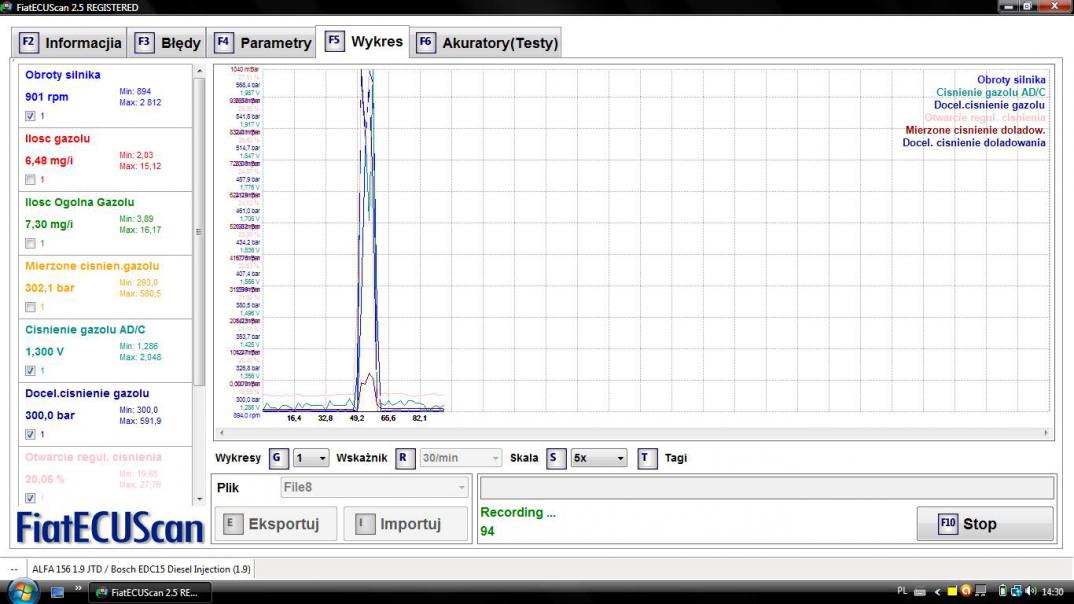1074x604 pixels.
Task: Click the 1,300 V value
Action: (44, 352)
